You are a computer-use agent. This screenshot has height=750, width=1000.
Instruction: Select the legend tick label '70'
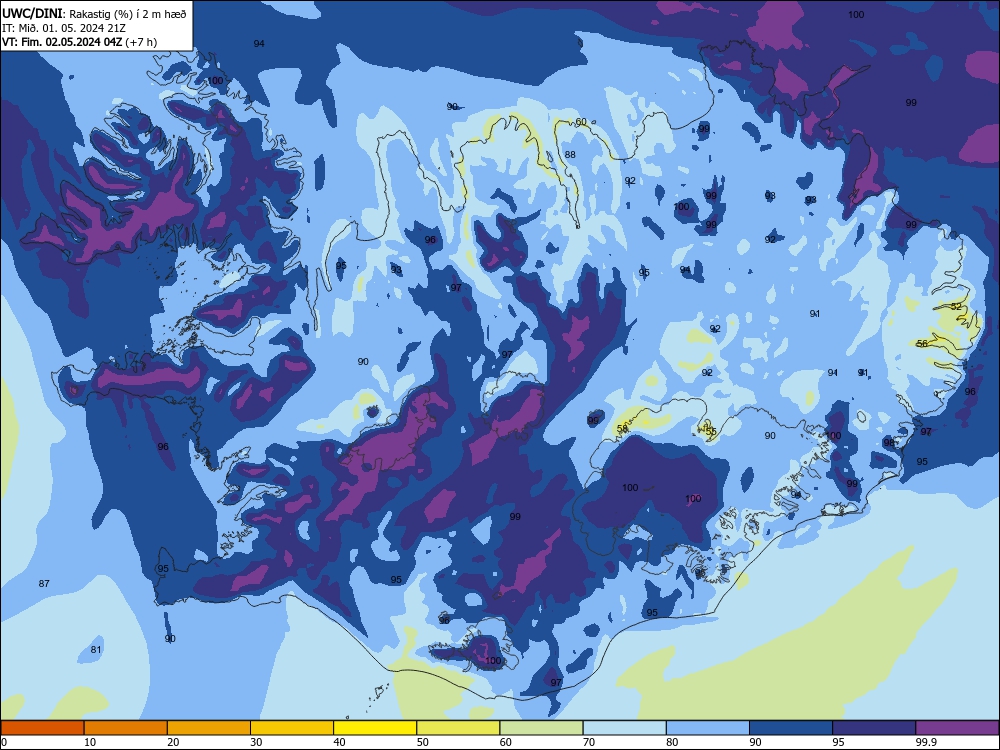[x=589, y=742]
